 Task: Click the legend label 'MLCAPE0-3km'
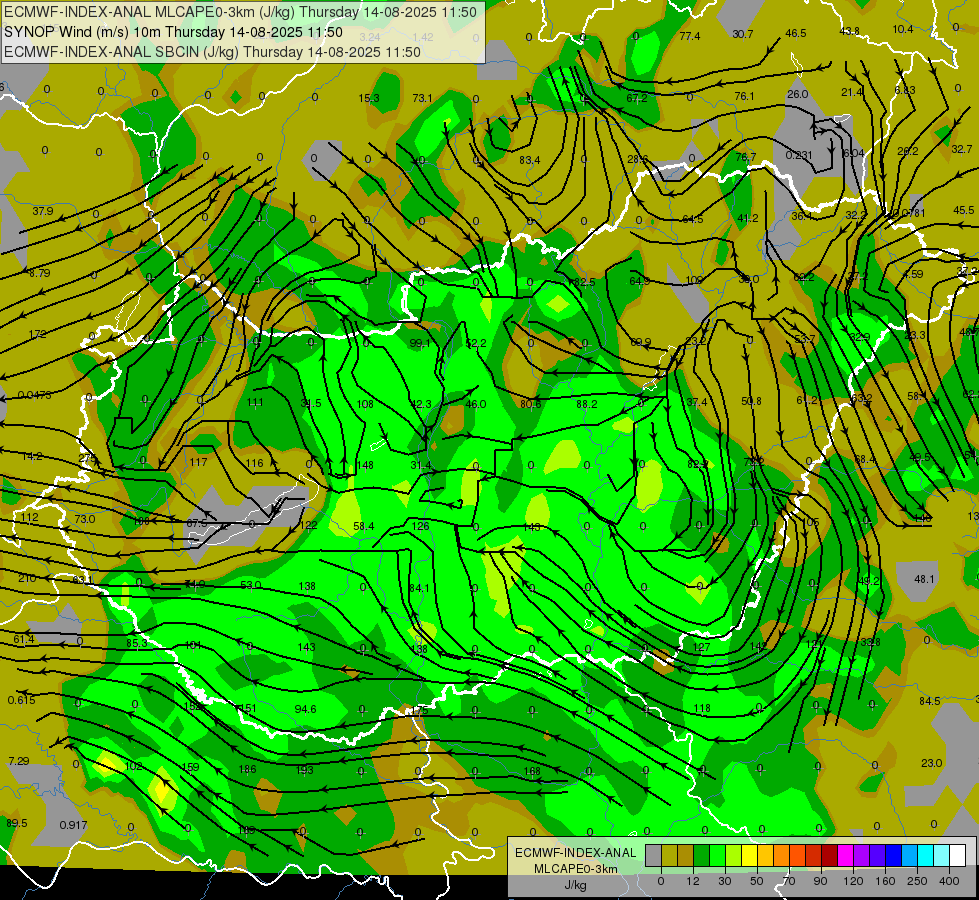575,868
